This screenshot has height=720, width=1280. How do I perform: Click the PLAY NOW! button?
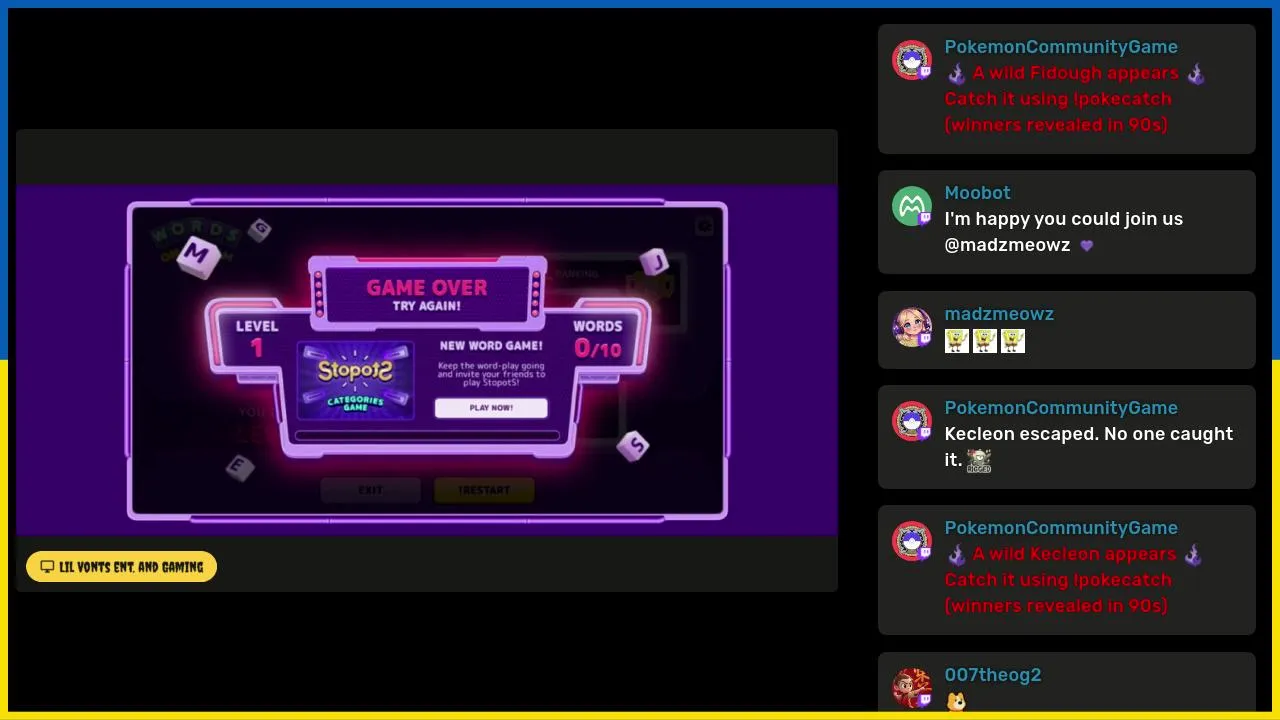click(491, 408)
